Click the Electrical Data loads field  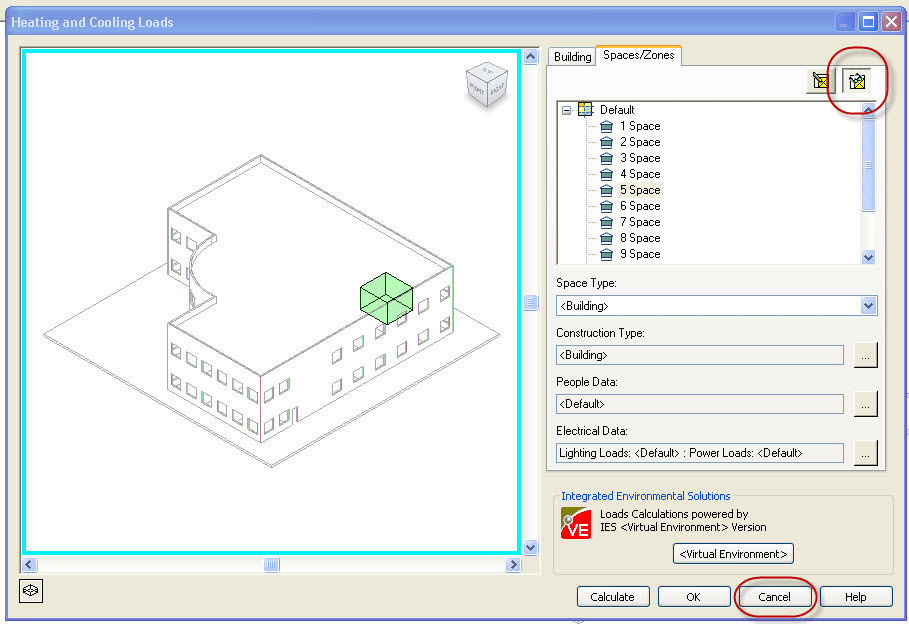tap(700, 453)
